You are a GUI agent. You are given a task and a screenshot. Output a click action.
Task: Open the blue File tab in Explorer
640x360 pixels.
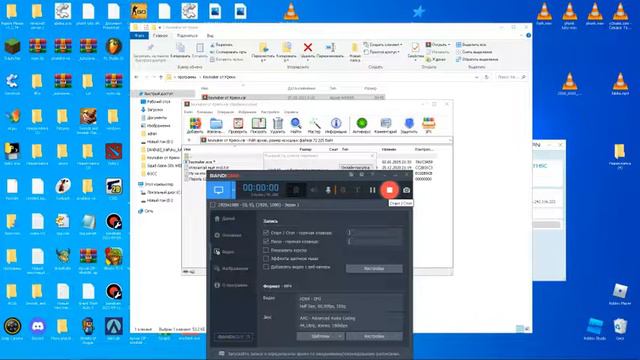140,36
